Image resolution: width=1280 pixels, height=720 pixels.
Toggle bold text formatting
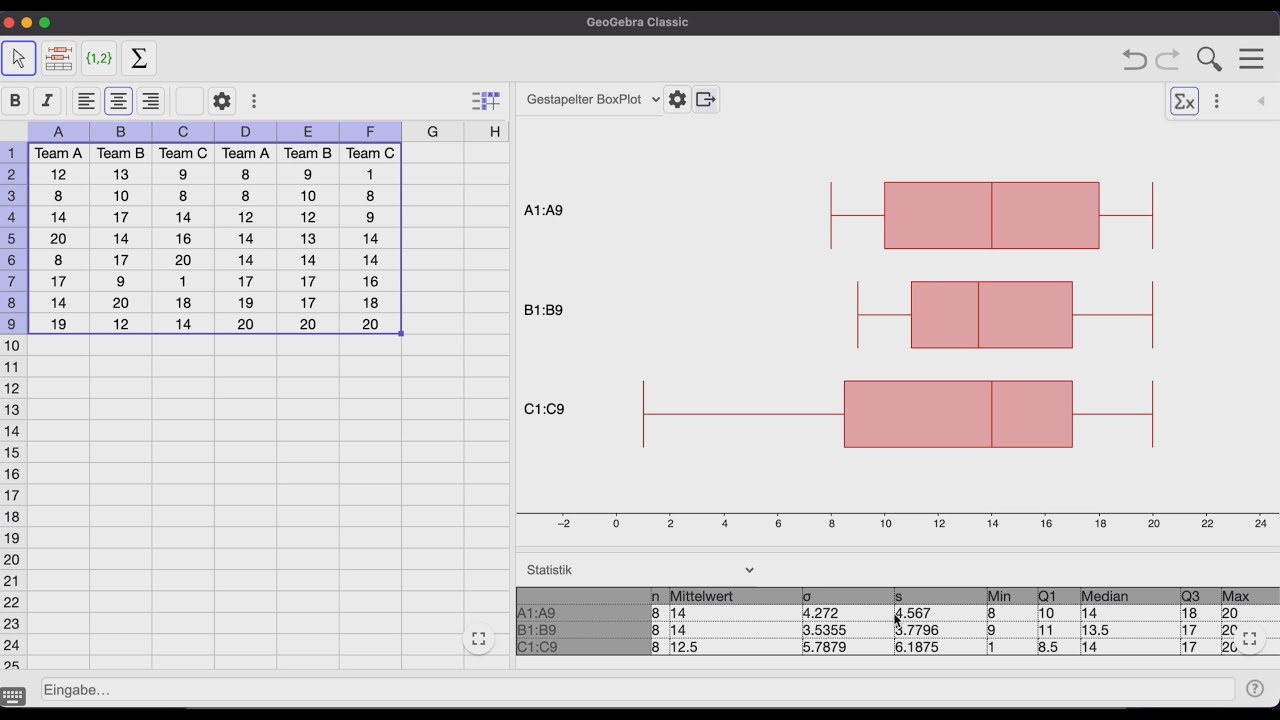(15, 100)
